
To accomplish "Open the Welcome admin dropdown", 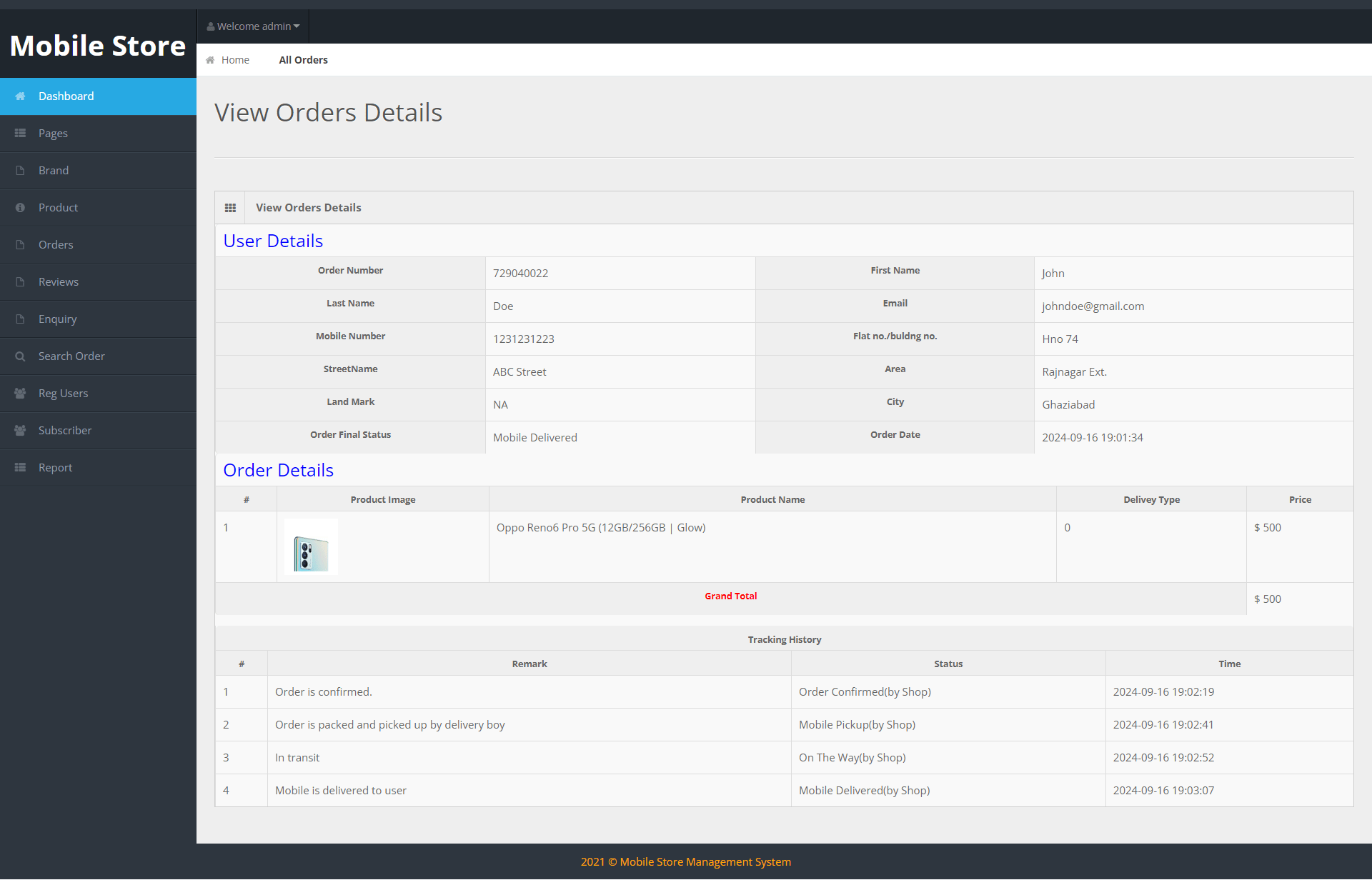I will coord(253,26).
